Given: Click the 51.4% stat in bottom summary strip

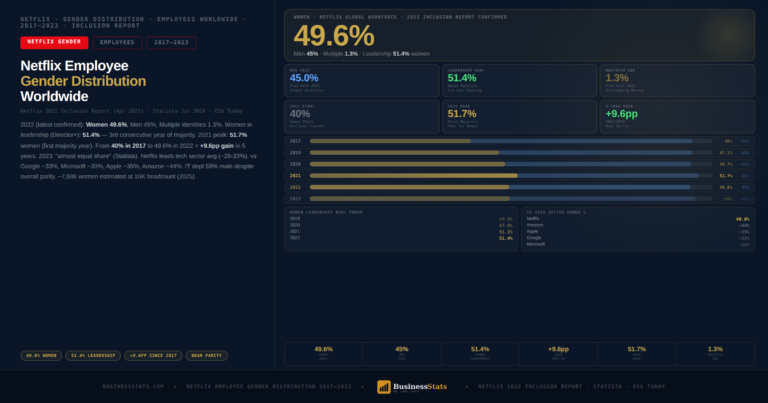Looking at the screenshot, I should coord(480,354).
